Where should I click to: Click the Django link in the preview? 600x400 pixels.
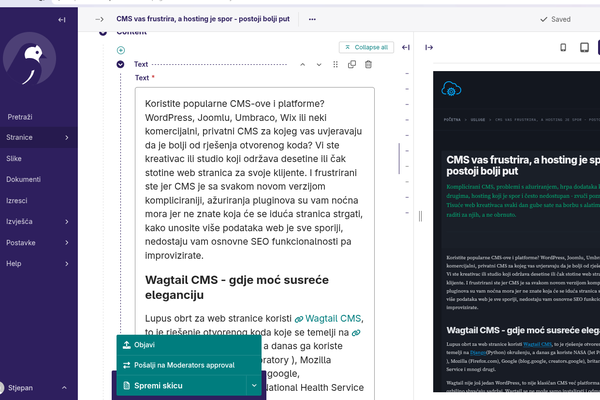point(478,353)
